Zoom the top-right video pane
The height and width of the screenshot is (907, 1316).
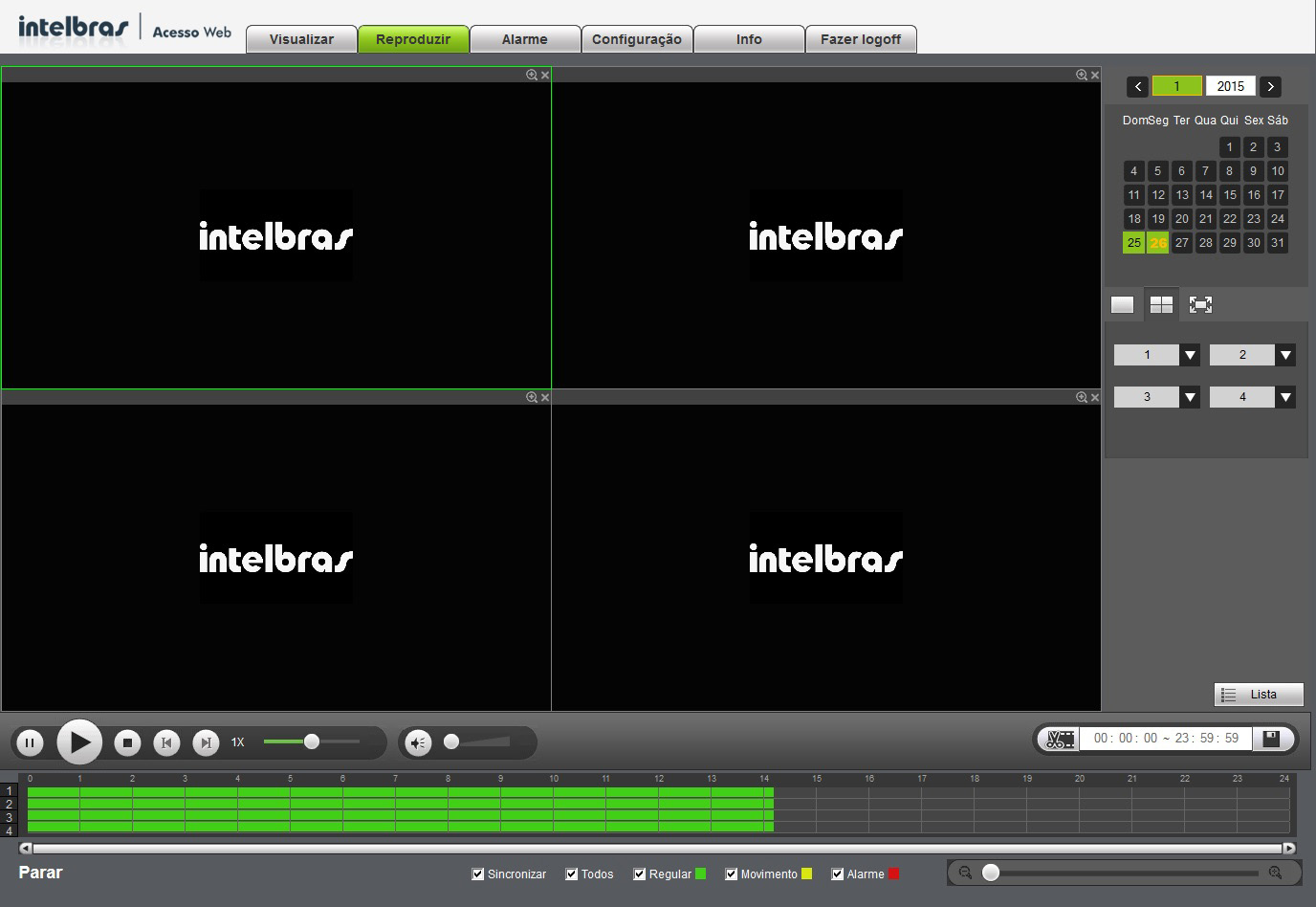click(1082, 75)
